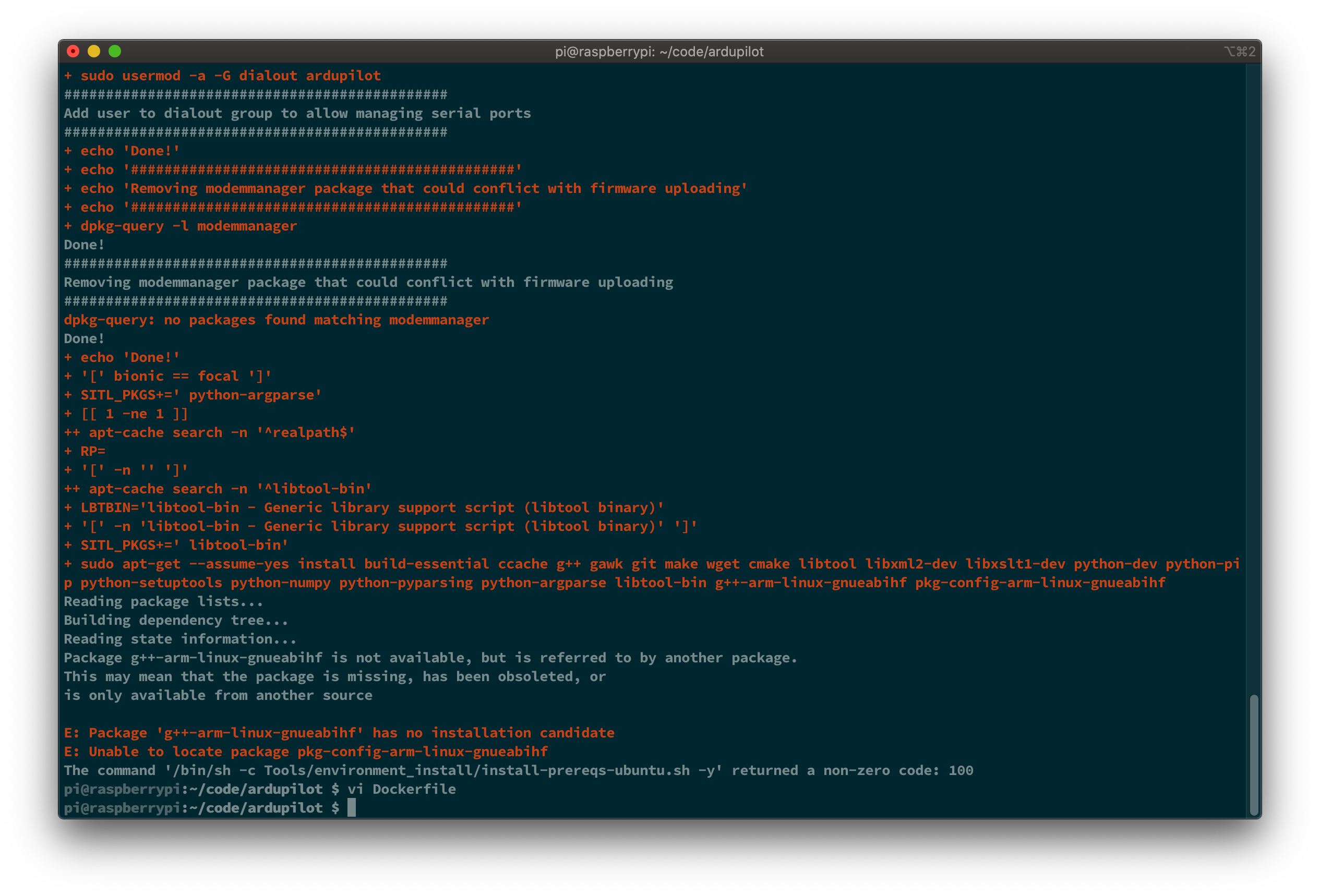Click the terminal scrollbar thumb
Image resolution: width=1320 pixels, height=896 pixels.
(x=1254, y=755)
